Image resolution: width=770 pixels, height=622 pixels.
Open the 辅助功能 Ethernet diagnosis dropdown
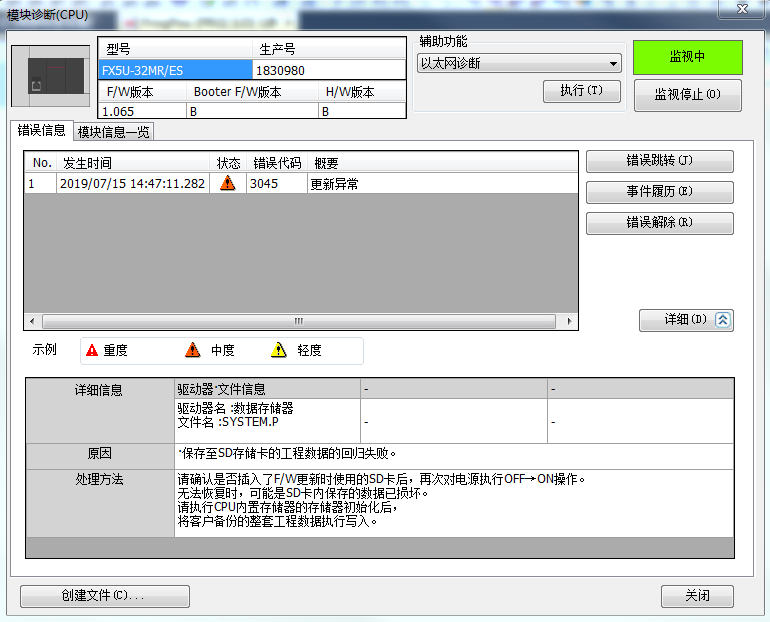pyautogui.click(x=518, y=64)
